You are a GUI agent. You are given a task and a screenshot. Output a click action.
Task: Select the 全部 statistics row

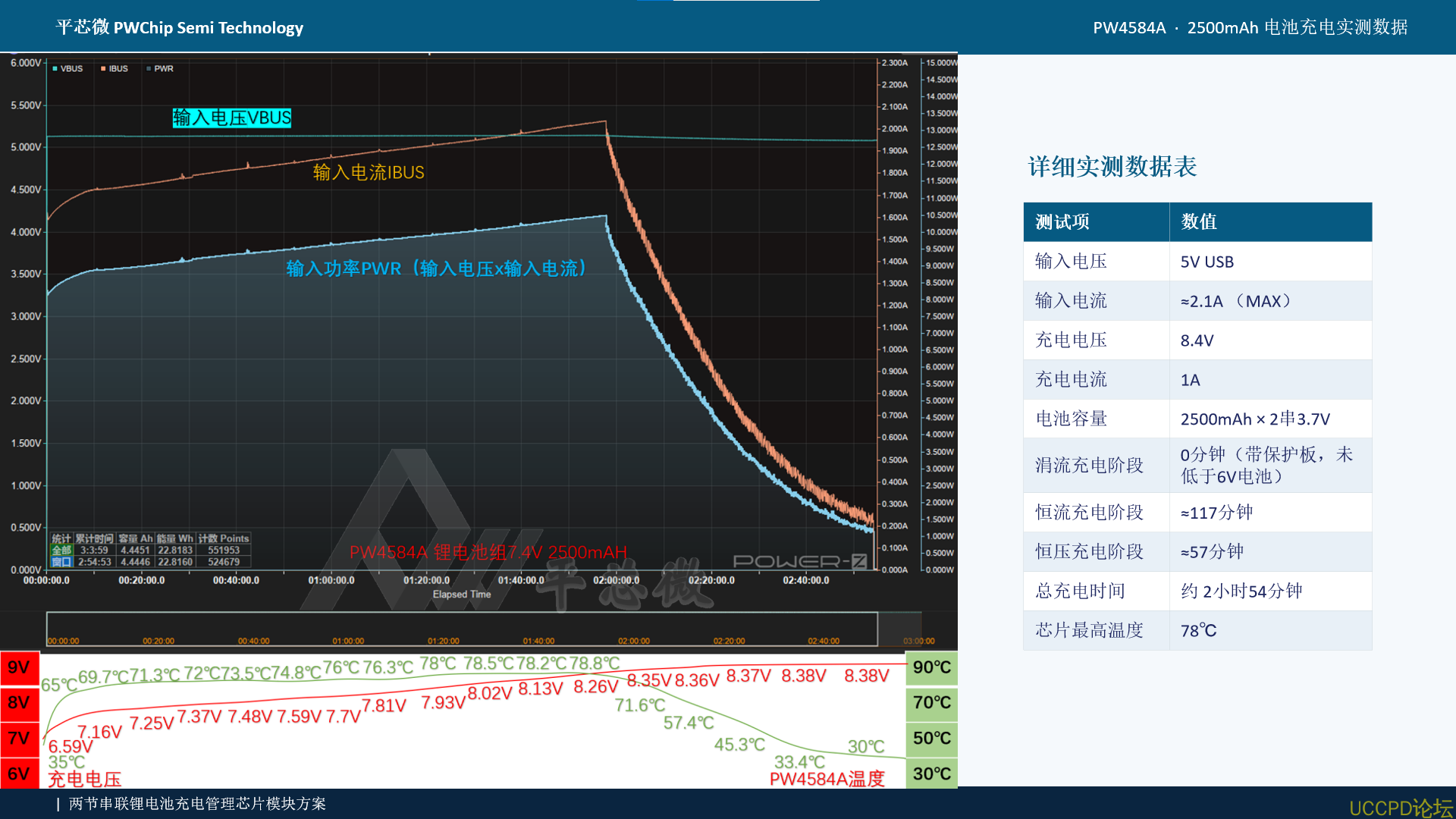coord(61,550)
